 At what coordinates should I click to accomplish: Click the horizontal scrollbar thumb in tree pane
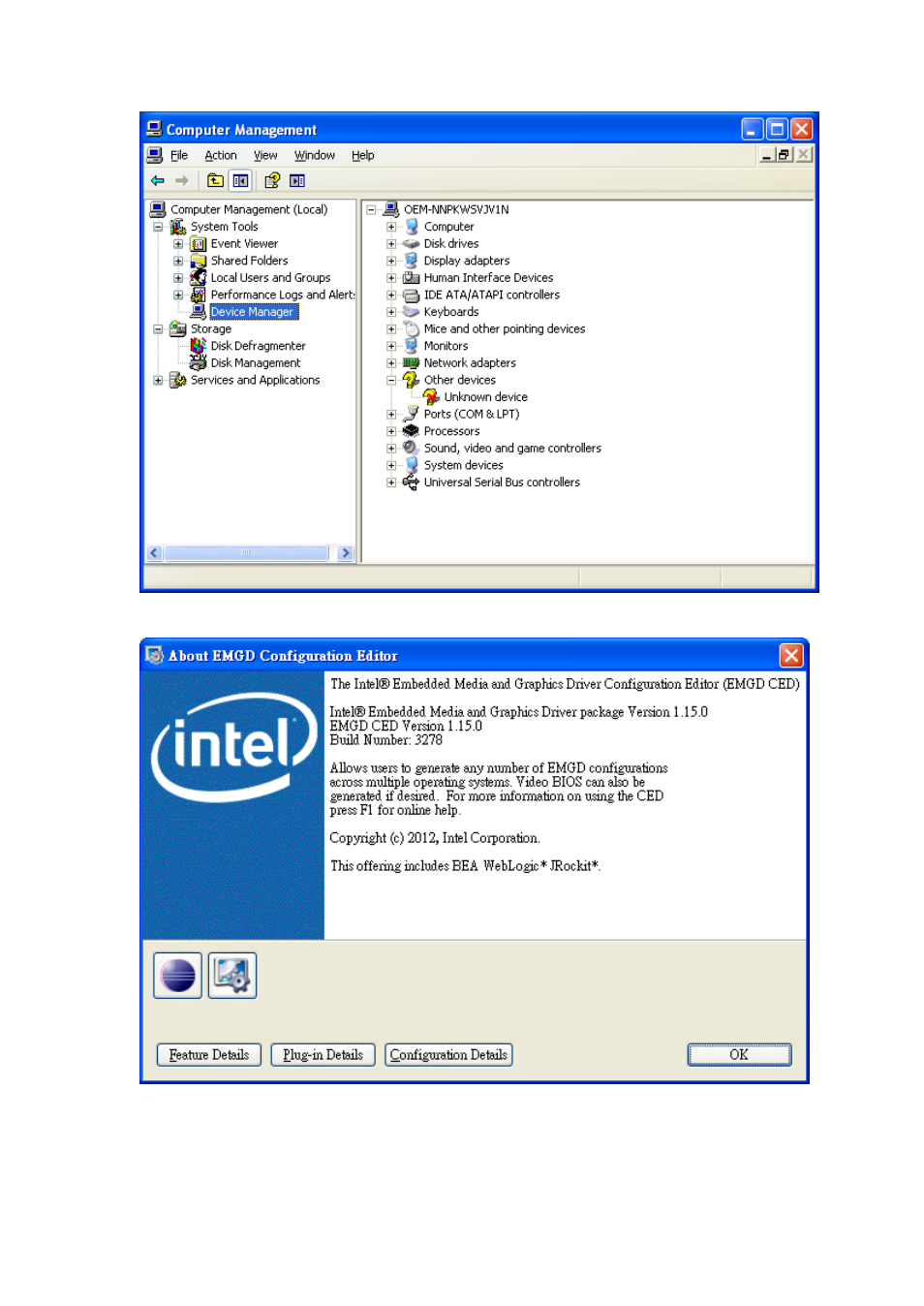click(247, 553)
